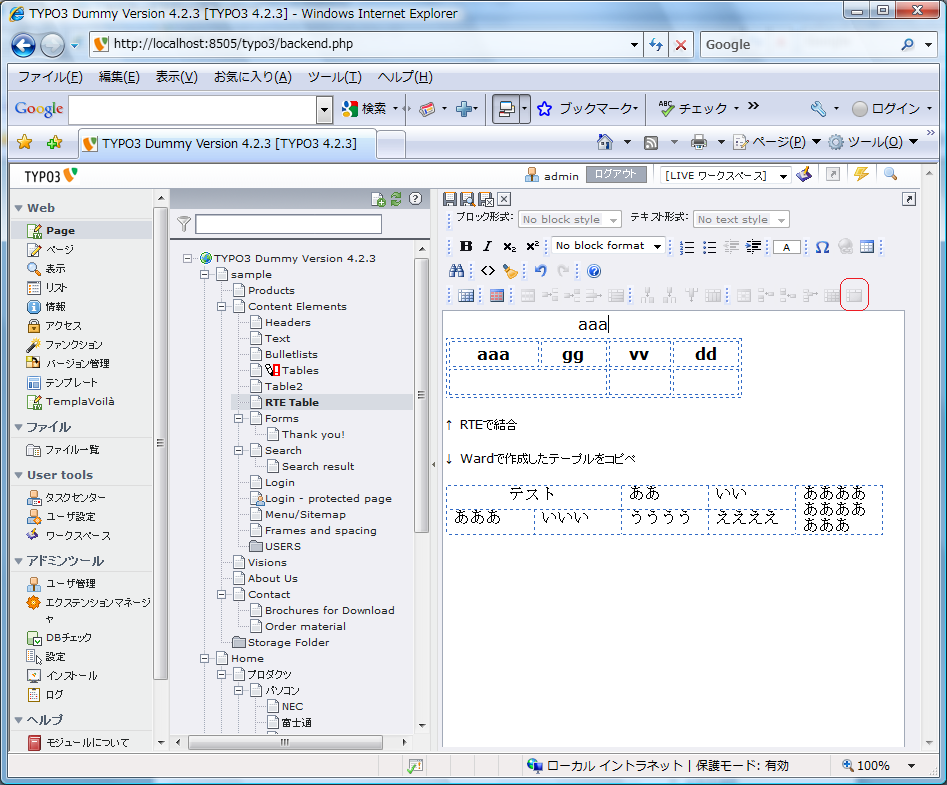Click the workspace icon next to selector

point(804,175)
